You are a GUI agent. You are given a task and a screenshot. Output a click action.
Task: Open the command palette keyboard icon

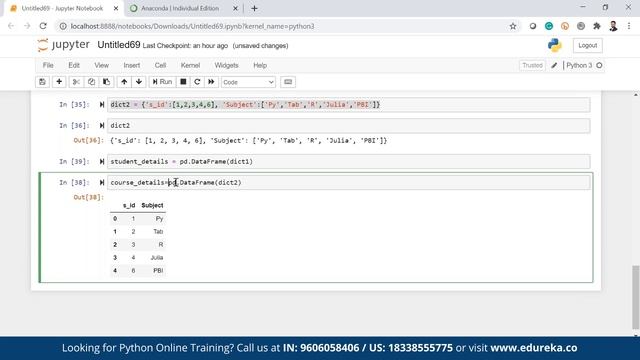point(288,82)
